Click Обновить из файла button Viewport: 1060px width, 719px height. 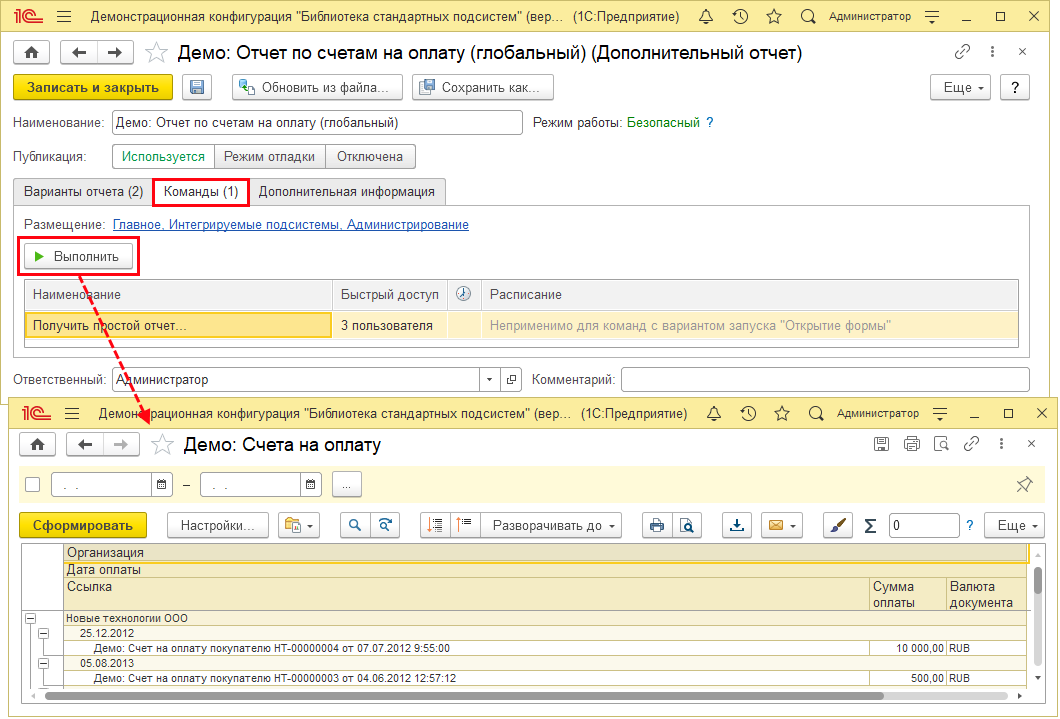[317, 87]
